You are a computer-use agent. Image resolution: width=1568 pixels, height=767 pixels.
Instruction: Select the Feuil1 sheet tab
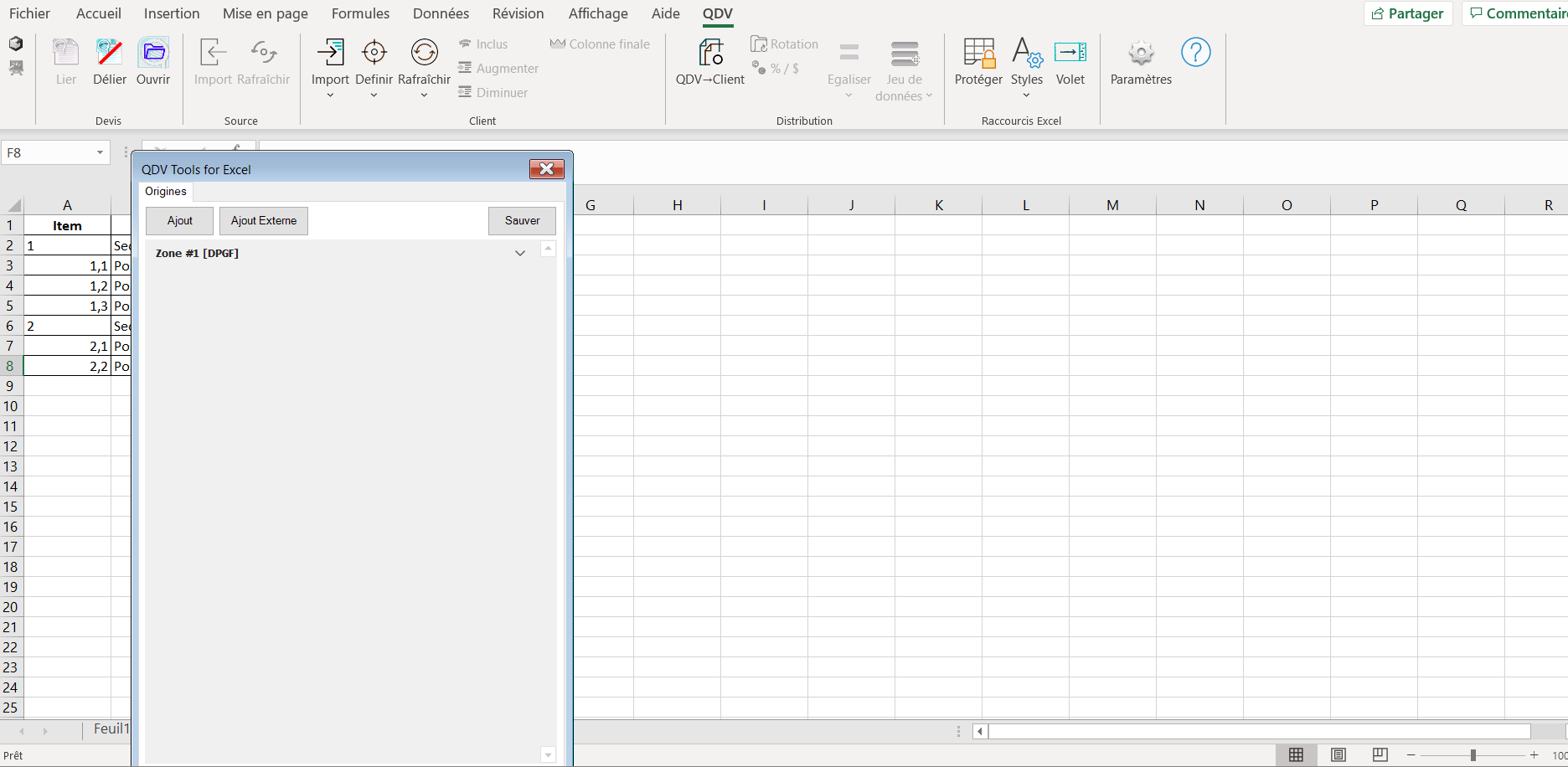tap(111, 729)
